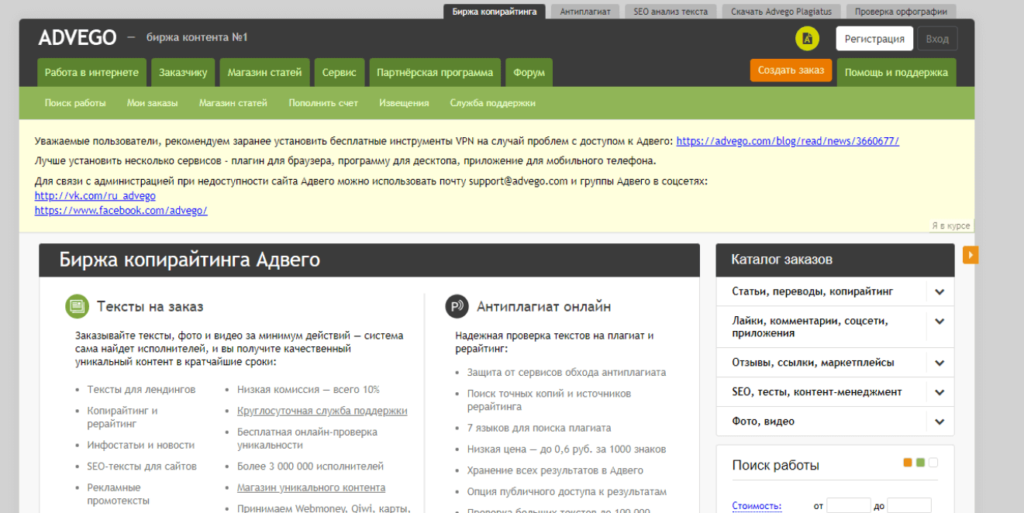Viewport: 1024px width, 513px height.
Task: Click Статьи, переводы, копирайтинг category text
Action: tap(812, 292)
